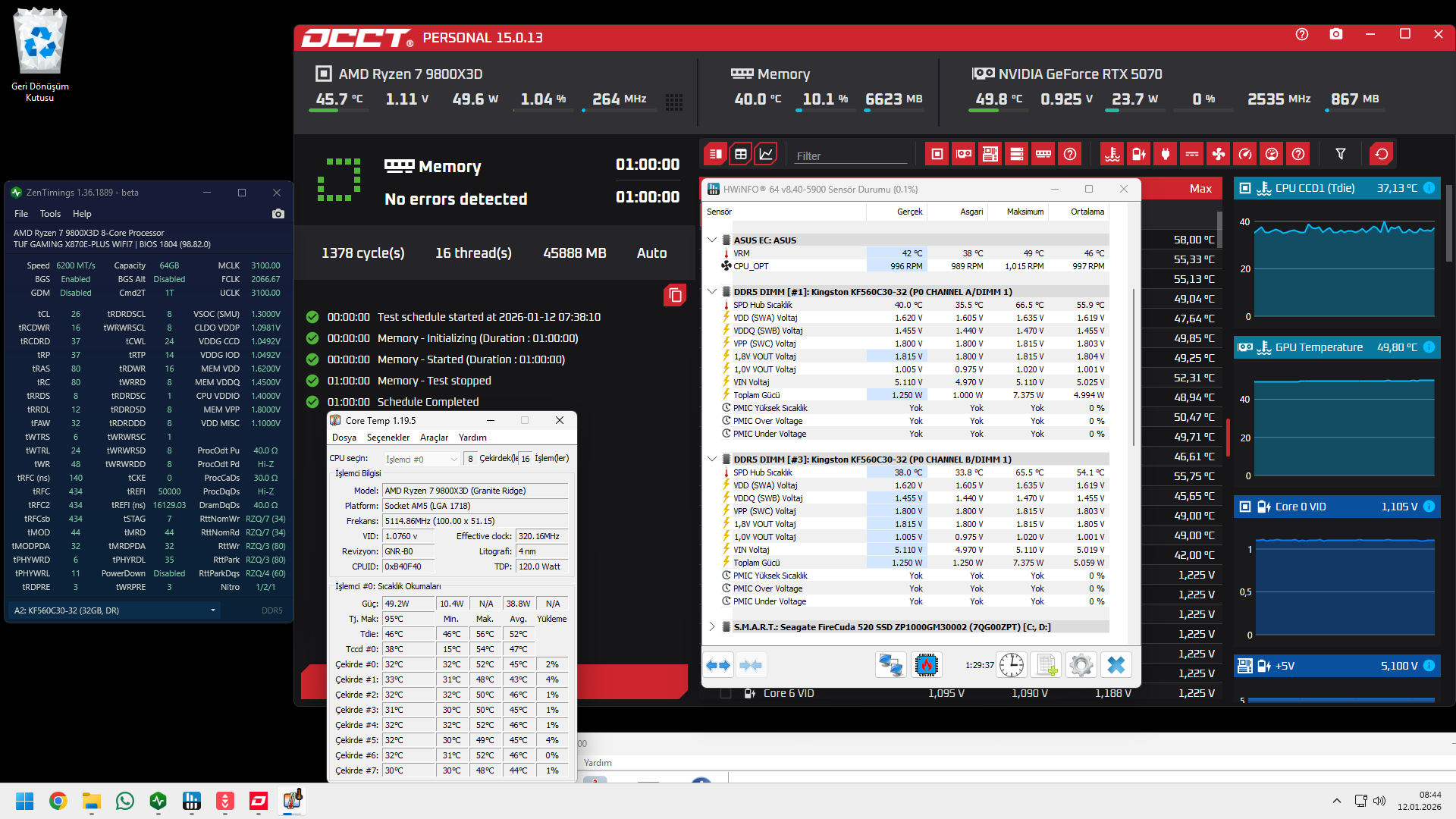Screen dimensions: 1456x819
Task: Open Core Temp Dosya menu
Action: (x=344, y=438)
